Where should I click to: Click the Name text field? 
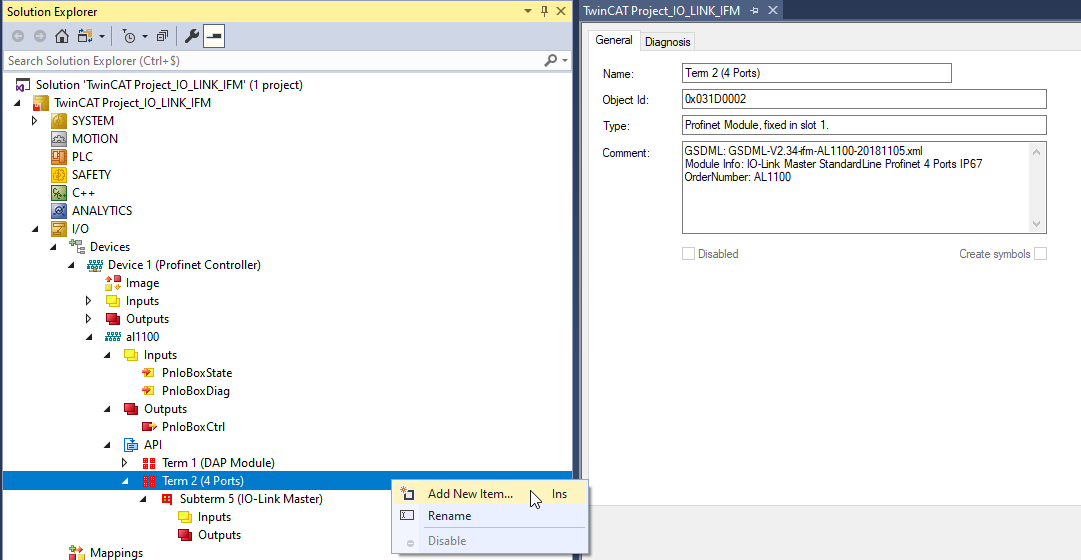816,73
